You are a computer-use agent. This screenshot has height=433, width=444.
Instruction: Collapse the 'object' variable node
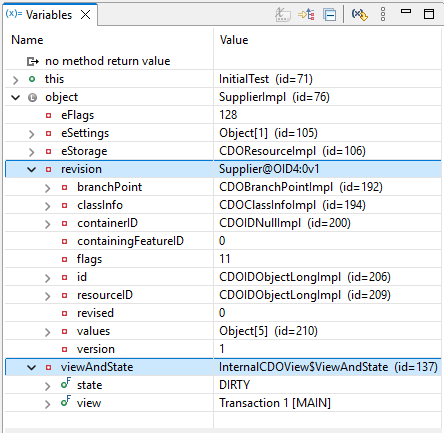pyautogui.click(x=15, y=98)
